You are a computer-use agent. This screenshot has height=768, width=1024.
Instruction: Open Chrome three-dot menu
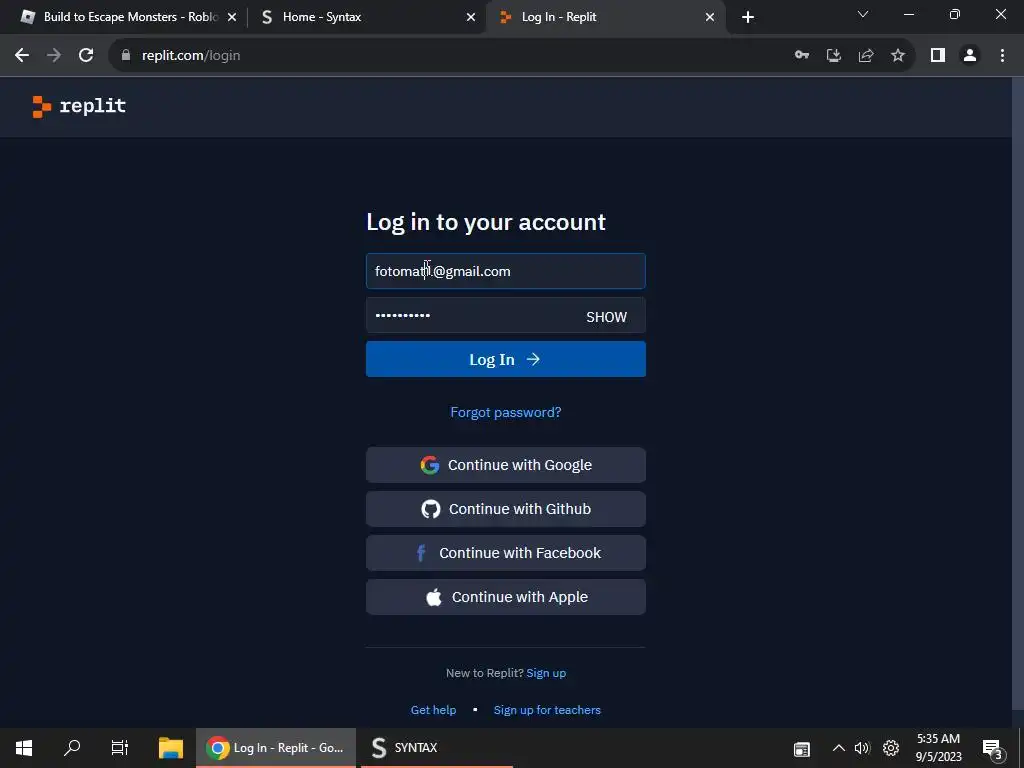1002,56
